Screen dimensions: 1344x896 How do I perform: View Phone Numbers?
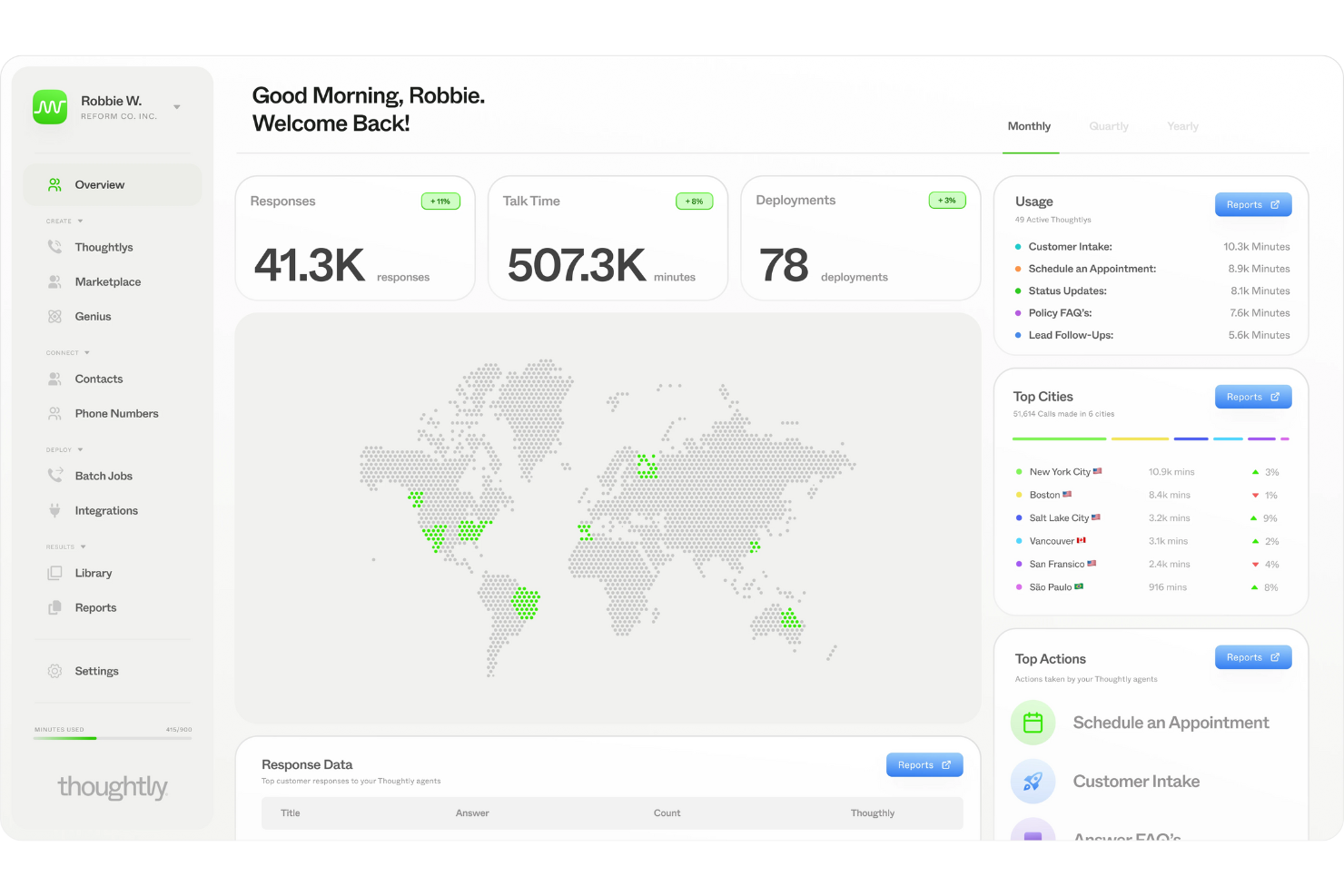[116, 413]
